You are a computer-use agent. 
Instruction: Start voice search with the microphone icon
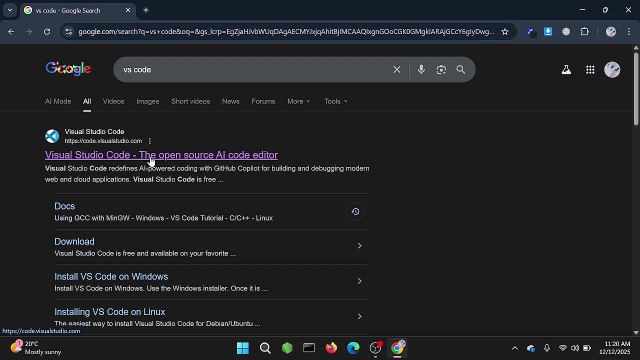pyautogui.click(x=421, y=69)
